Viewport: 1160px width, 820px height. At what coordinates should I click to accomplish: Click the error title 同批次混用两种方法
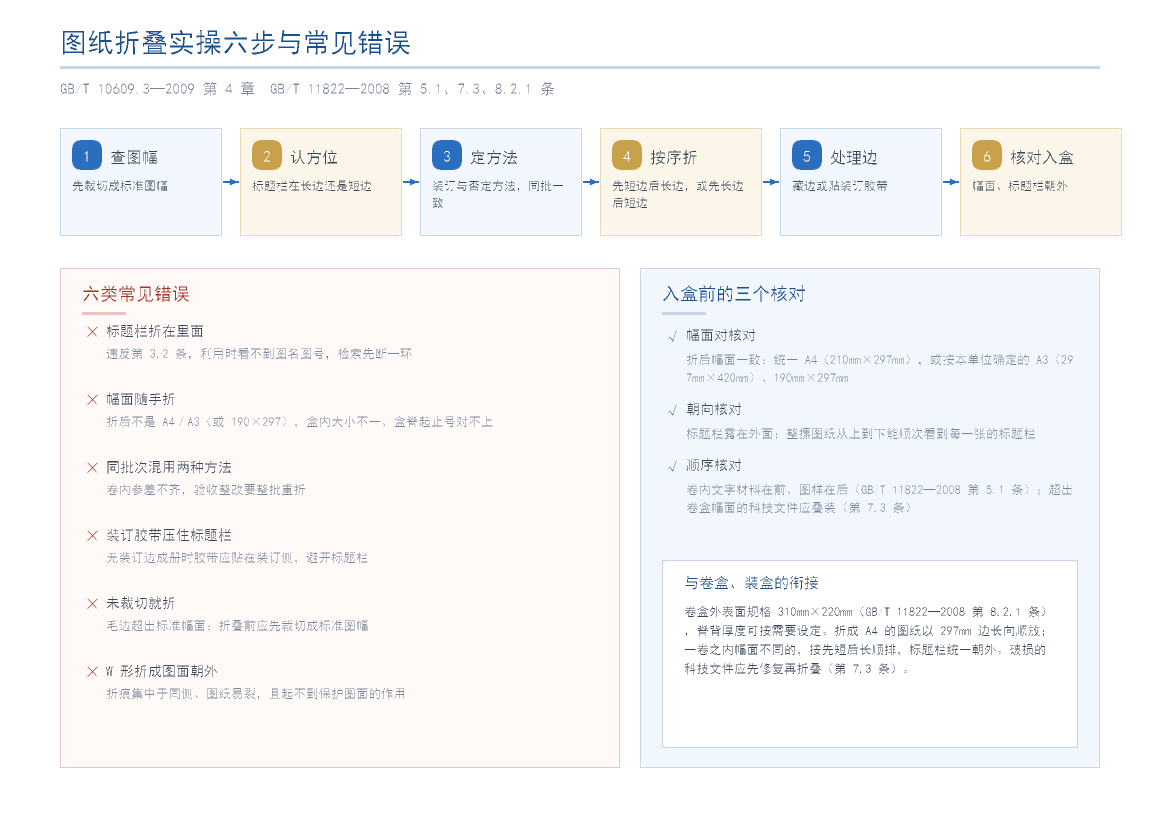point(169,467)
